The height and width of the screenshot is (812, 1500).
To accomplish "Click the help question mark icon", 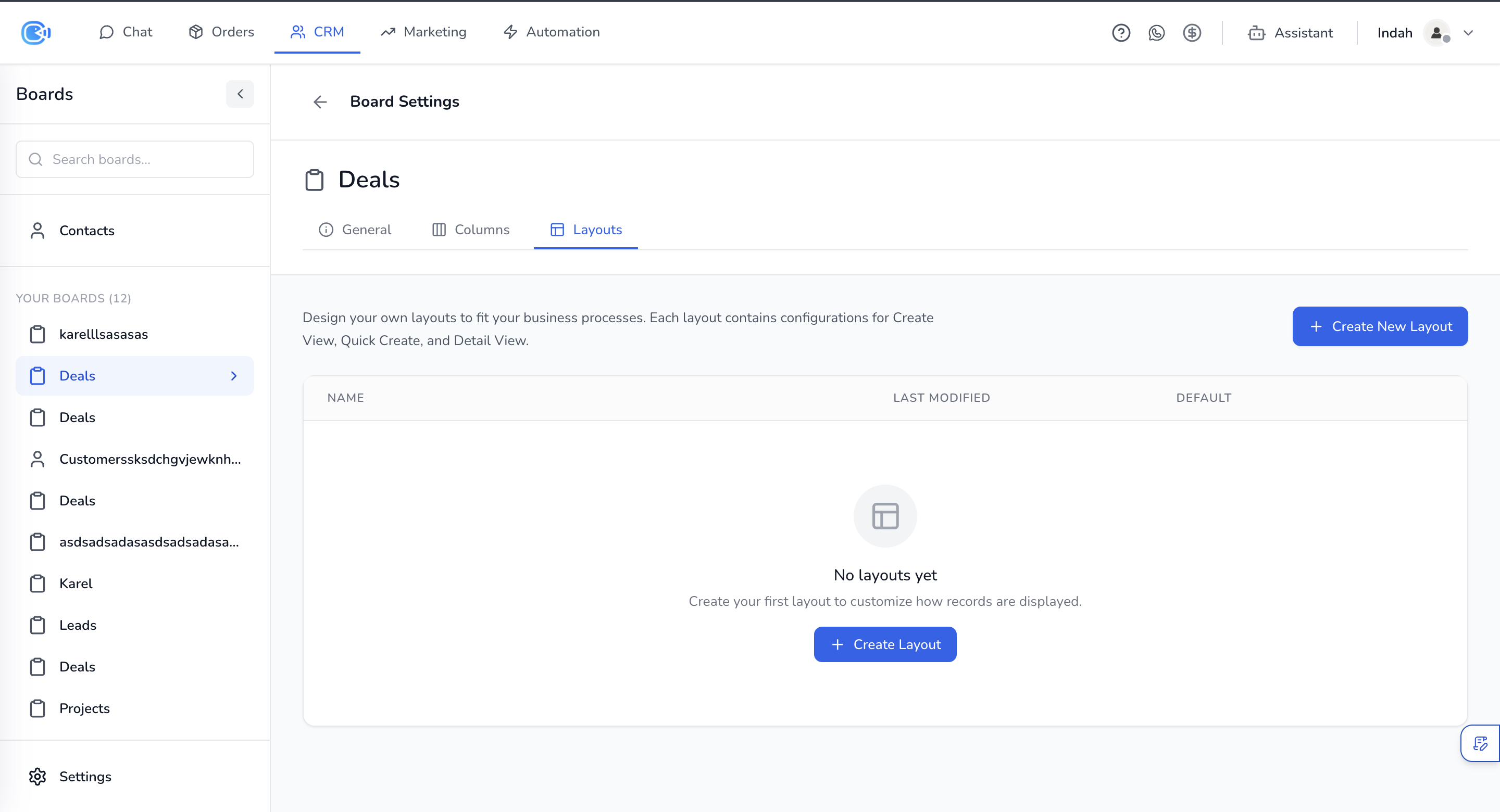I will [x=1120, y=33].
